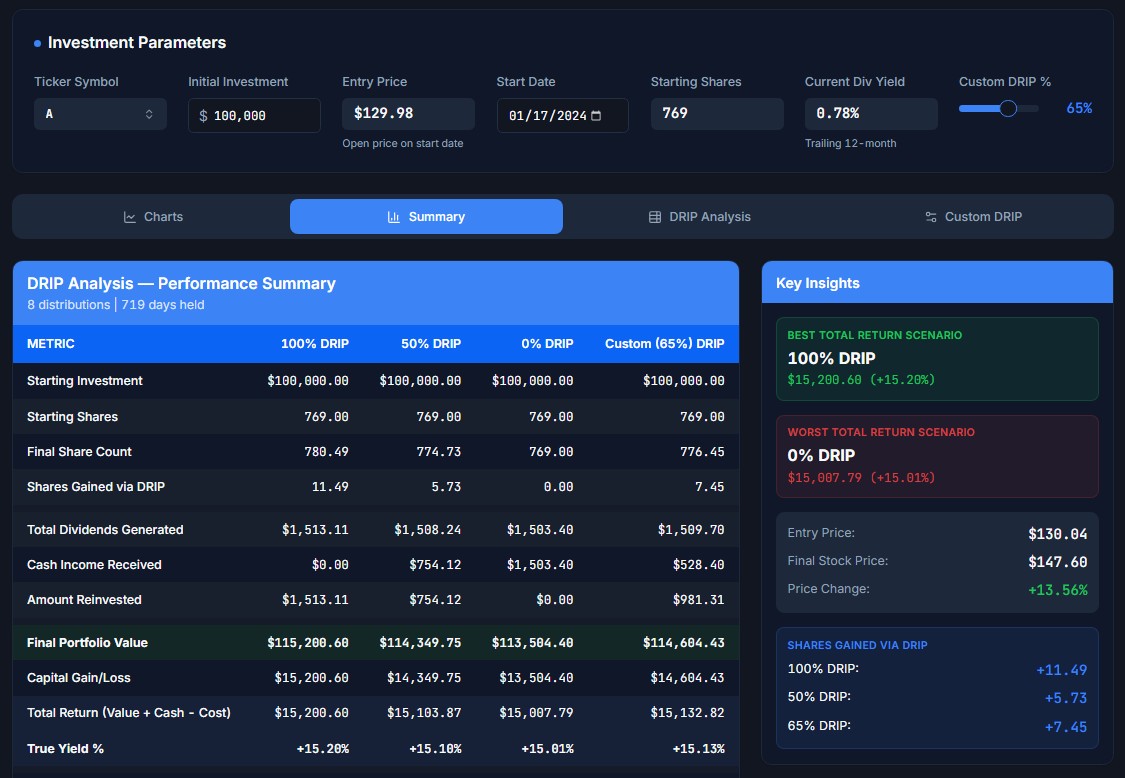
Task: Click the line chart icon on Charts tab
Action: pyautogui.click(x=130, y=217)
